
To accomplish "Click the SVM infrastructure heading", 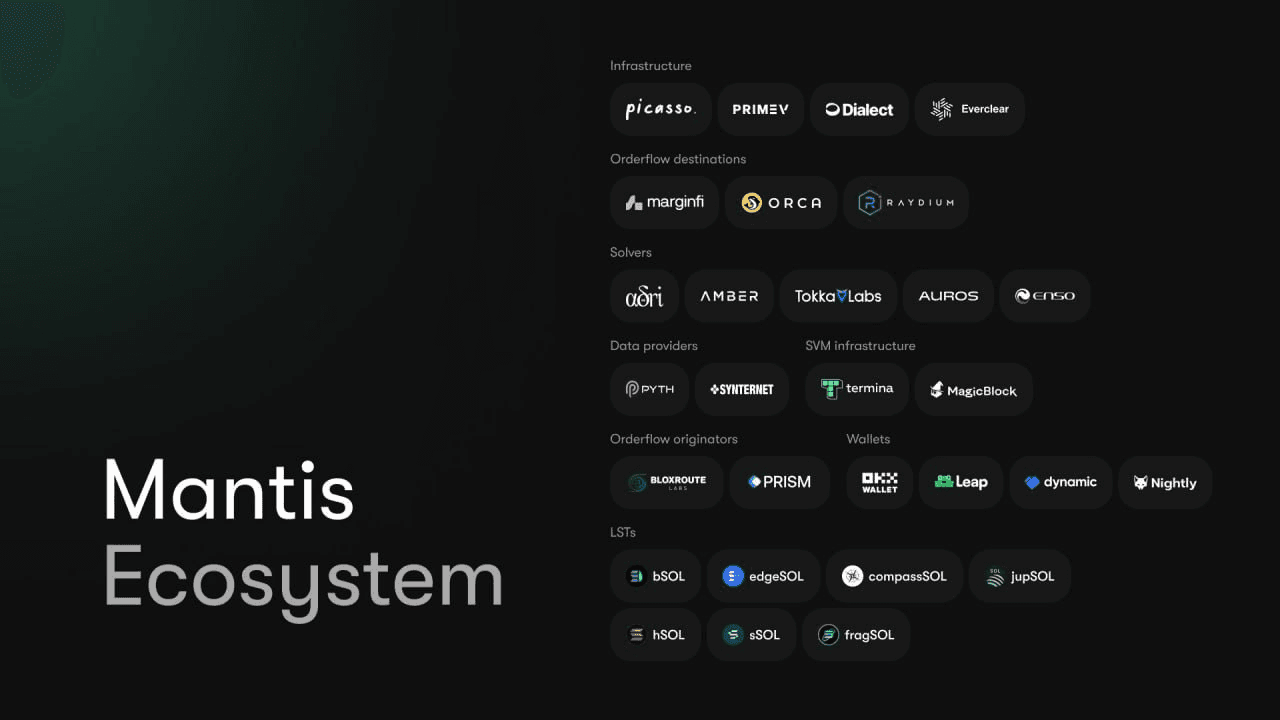I will [x=860, y=346].
